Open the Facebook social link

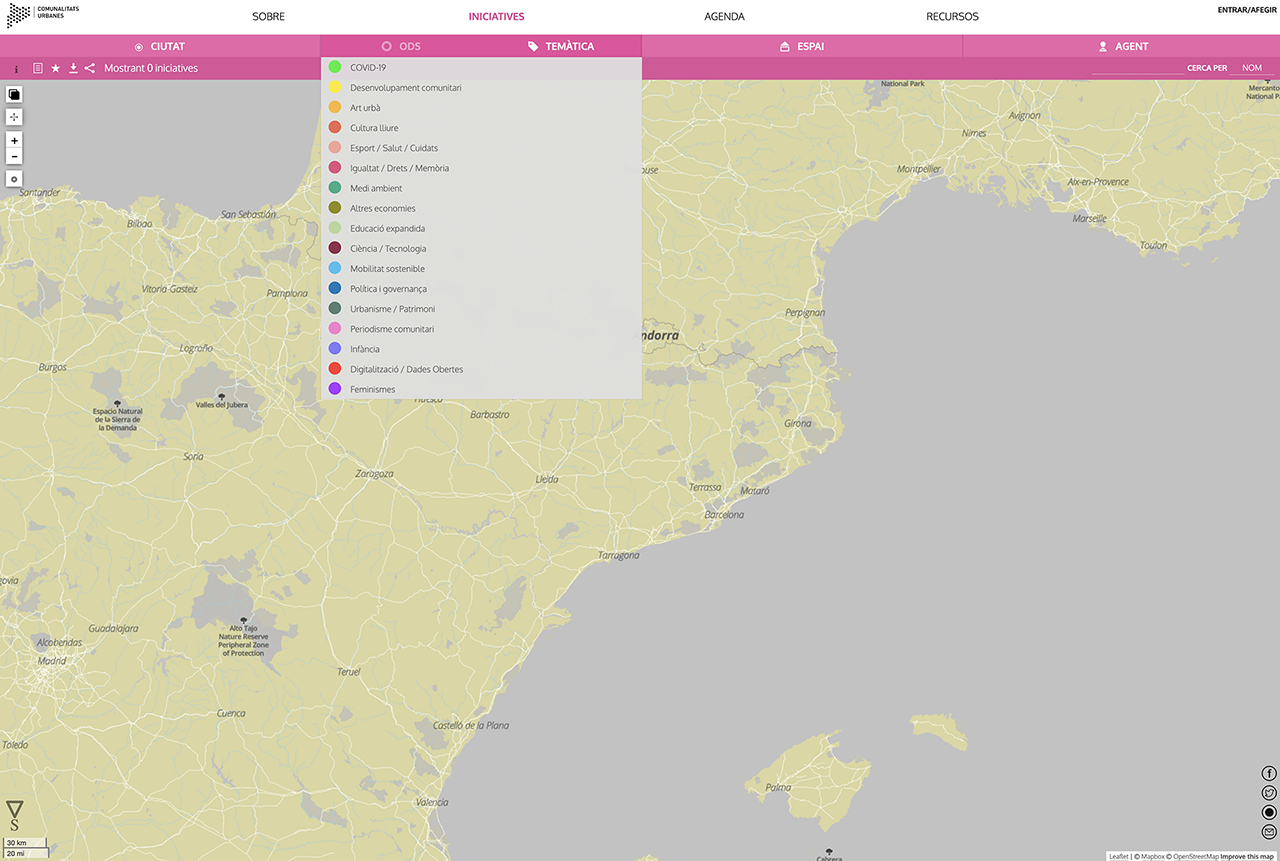point(1269,773)
